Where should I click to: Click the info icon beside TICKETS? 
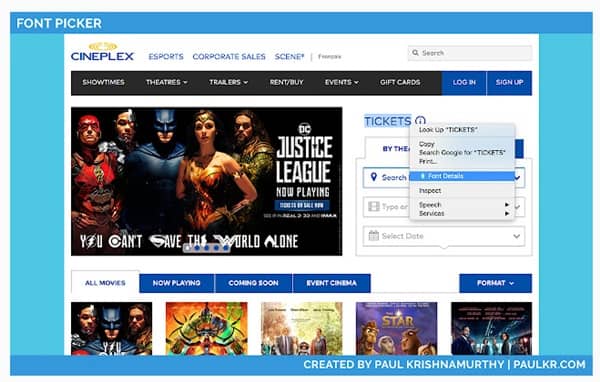point(420,121)
